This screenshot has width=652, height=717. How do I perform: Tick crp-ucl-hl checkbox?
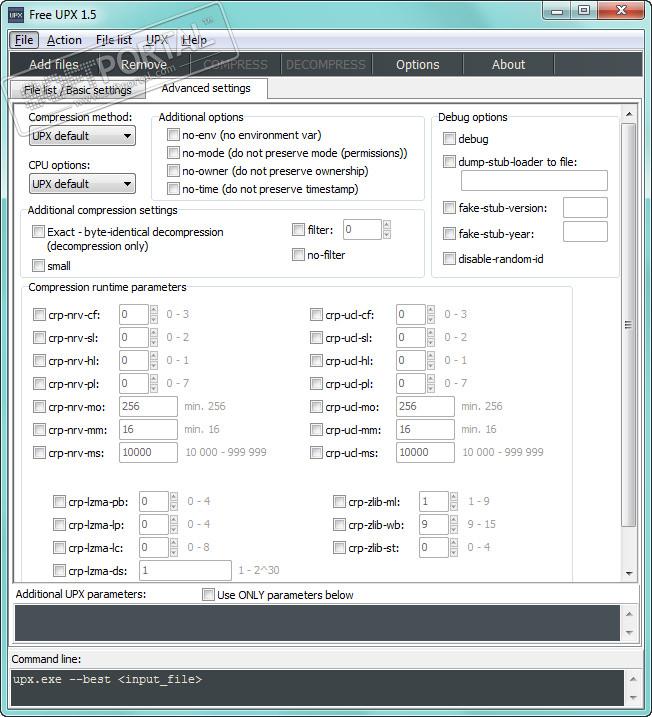click(x=316, y=360)
